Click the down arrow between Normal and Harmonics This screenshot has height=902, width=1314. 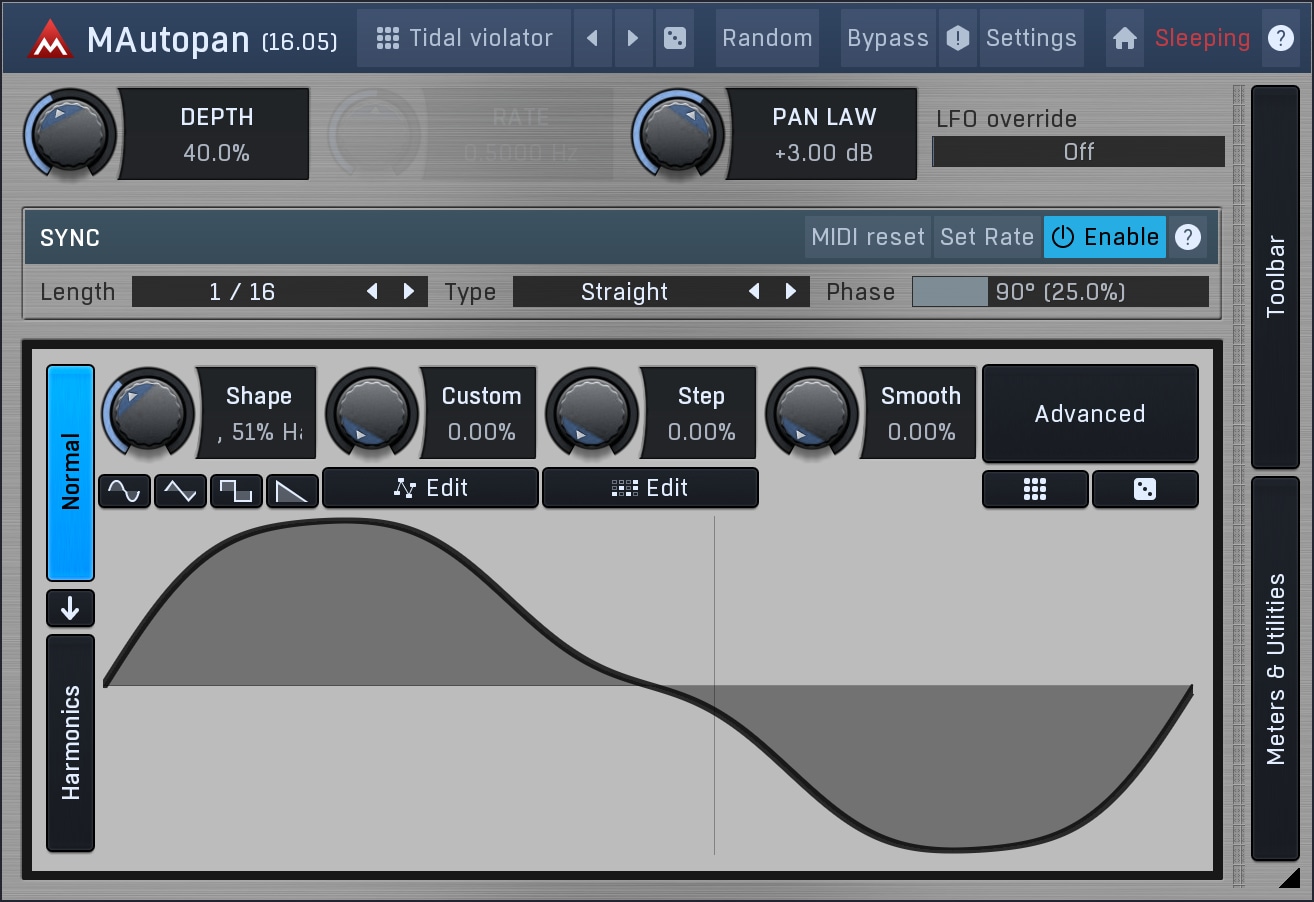(70, 608)
